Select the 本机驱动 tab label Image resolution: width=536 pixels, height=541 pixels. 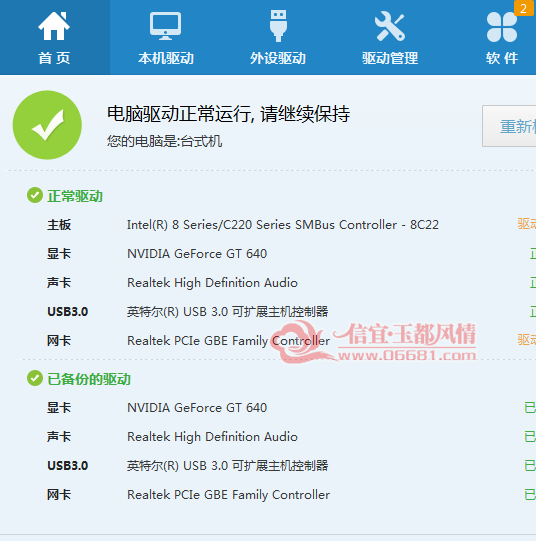point(166,58)
